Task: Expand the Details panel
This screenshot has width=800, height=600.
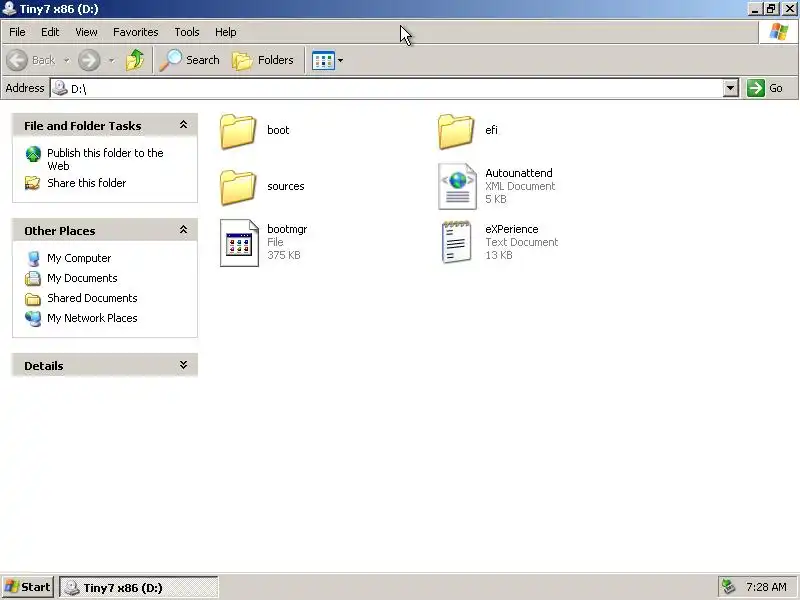Action: coord(183,365)
